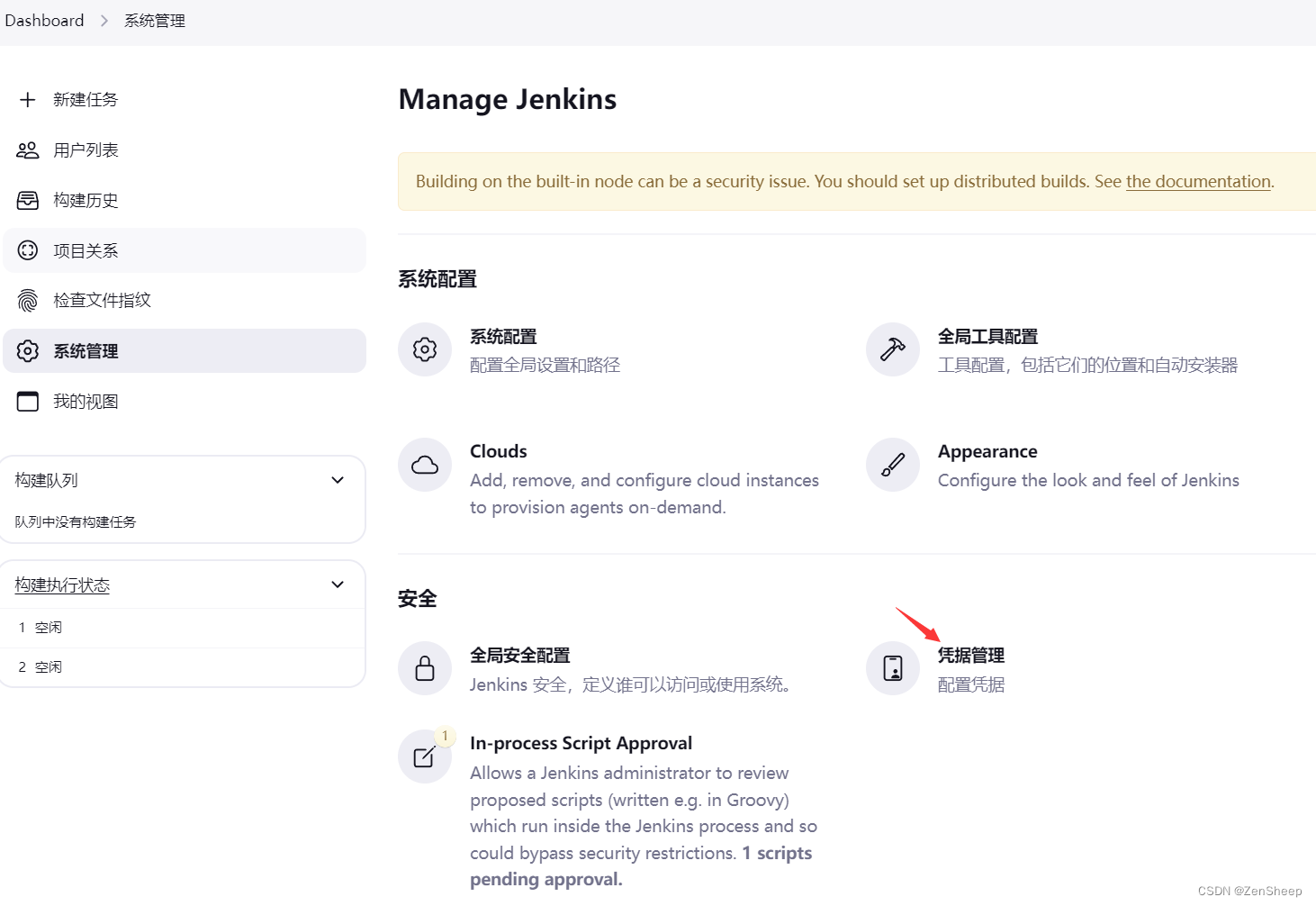Click Configure the look and feel description
1316x906 pixels.
1088,480
